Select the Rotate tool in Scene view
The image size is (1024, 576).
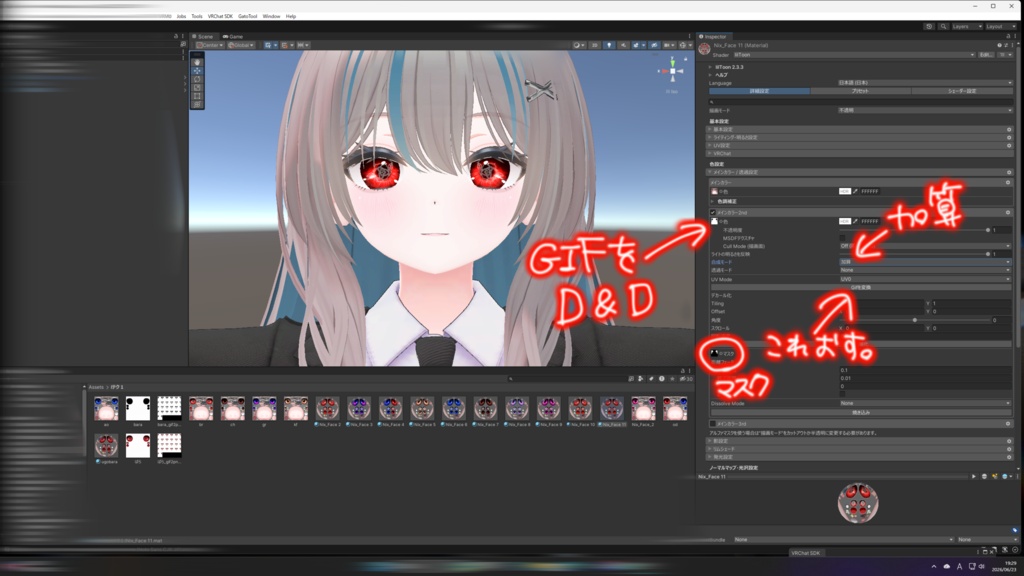(x=197, y=79)
